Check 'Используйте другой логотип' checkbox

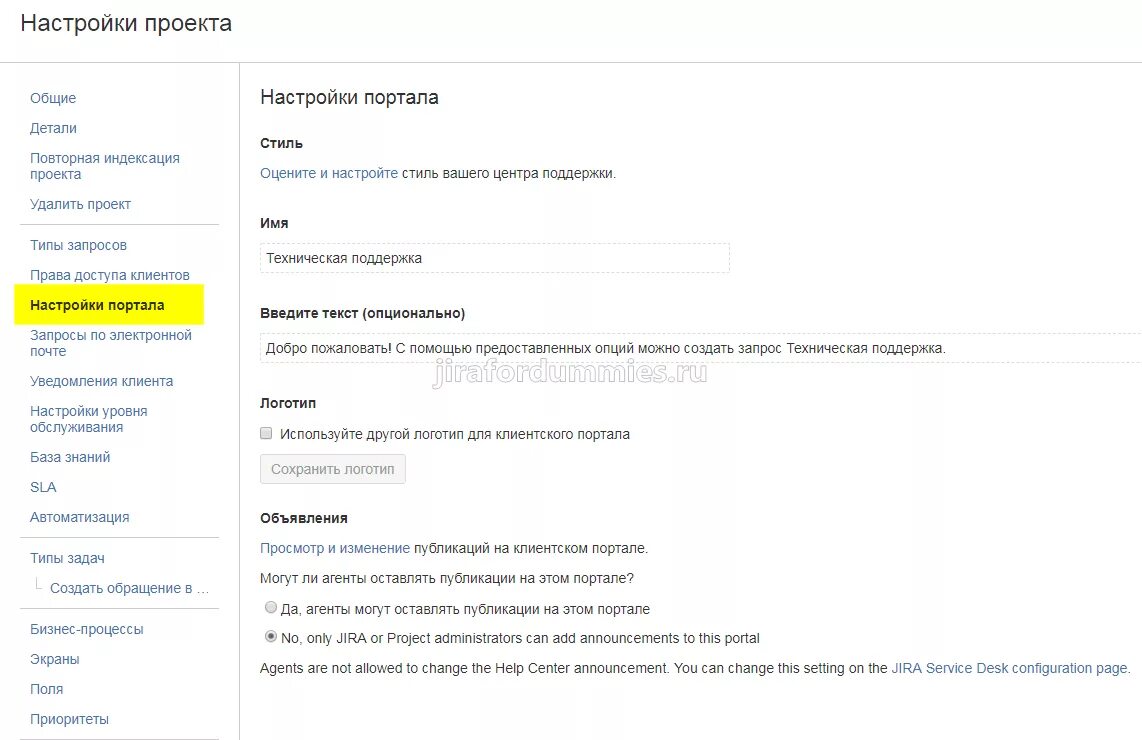pos(266,434)
